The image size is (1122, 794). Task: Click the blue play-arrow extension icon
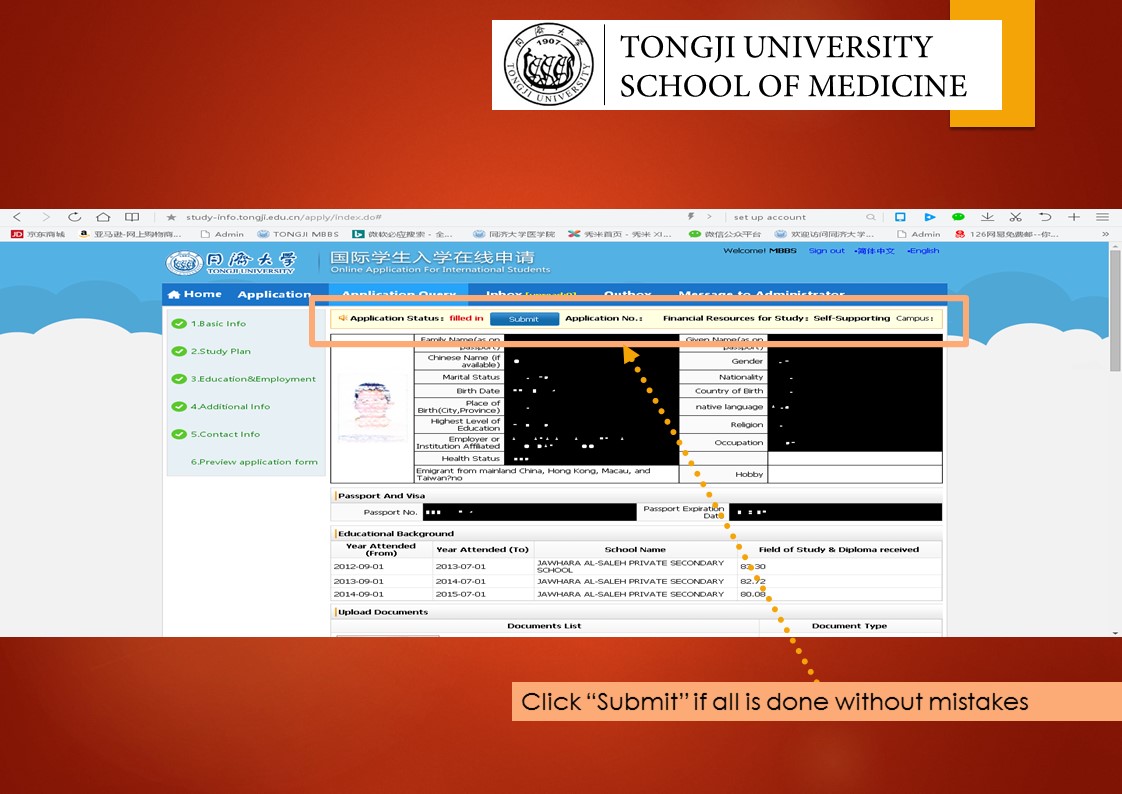pos(929,217)
